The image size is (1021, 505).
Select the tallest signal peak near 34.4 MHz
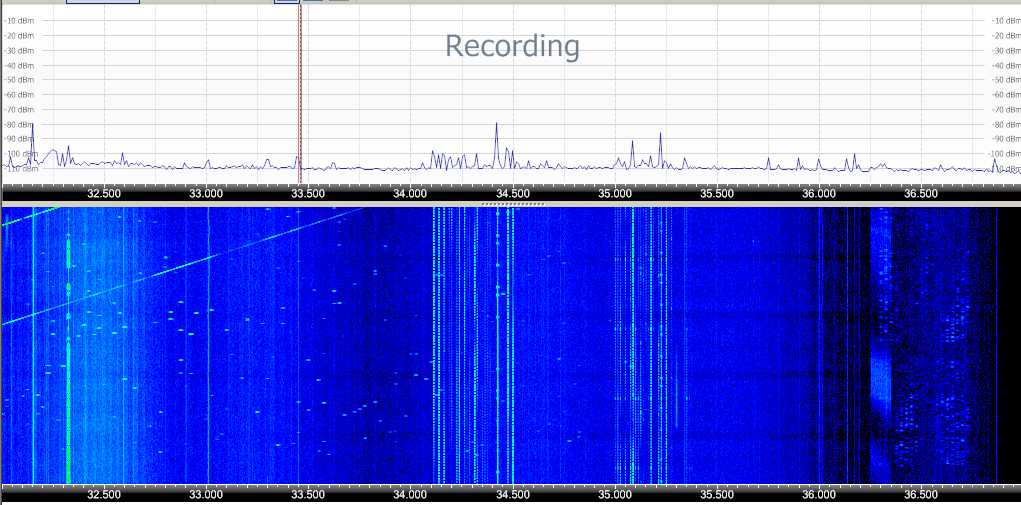(x=496, y=127)
